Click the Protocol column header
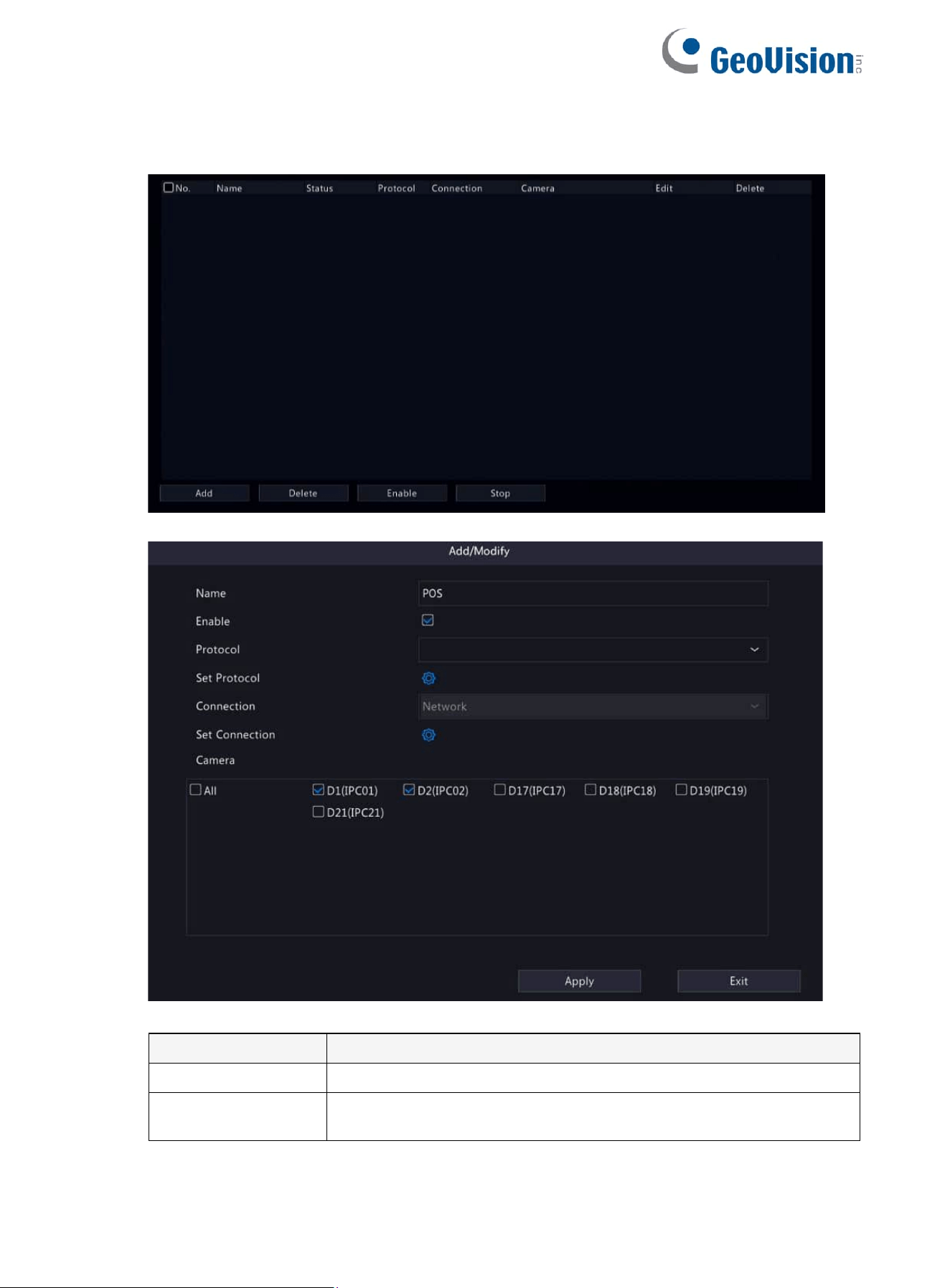Screen dimensions: 950x1288 tap(397, 189)
